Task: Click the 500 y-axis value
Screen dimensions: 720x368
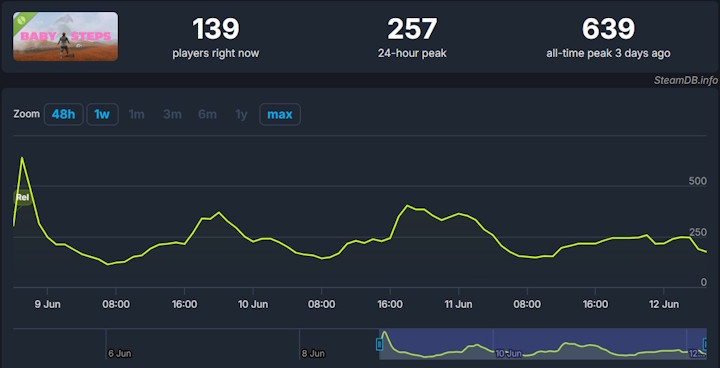Action: [698, 181]
